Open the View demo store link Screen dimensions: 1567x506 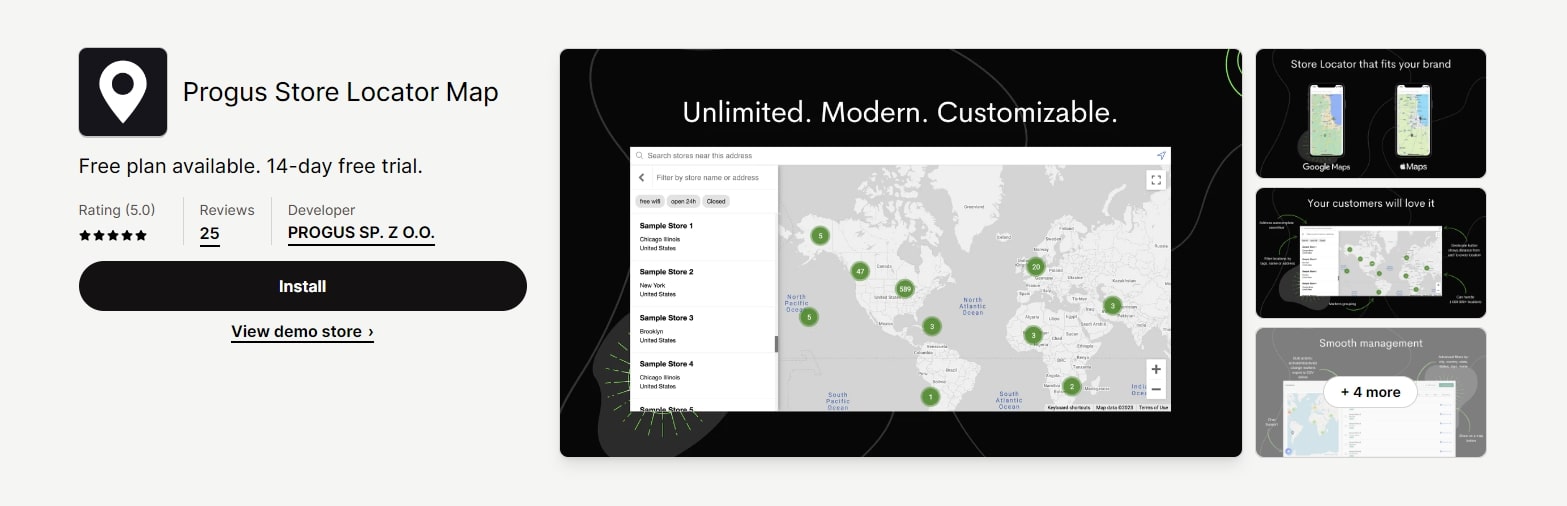pos(302,331)
